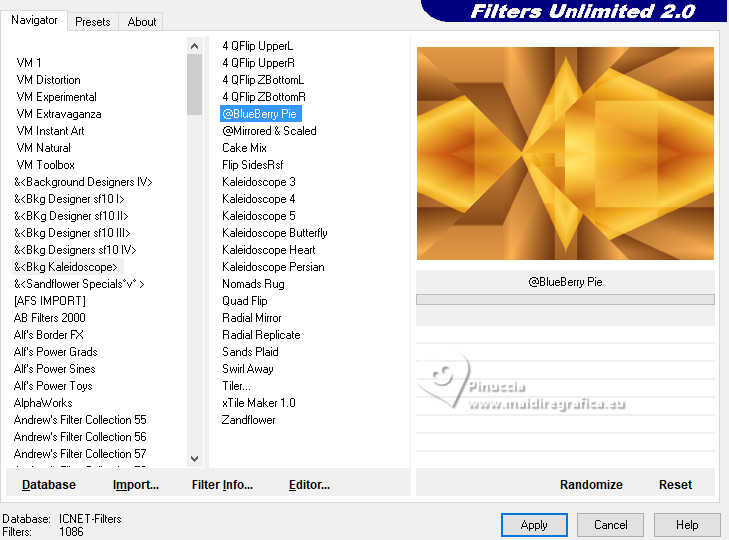The height and width of the screenshot is (540, 729).
Task: Pick VM Toolbox category
Action: (x=45, y=165)
